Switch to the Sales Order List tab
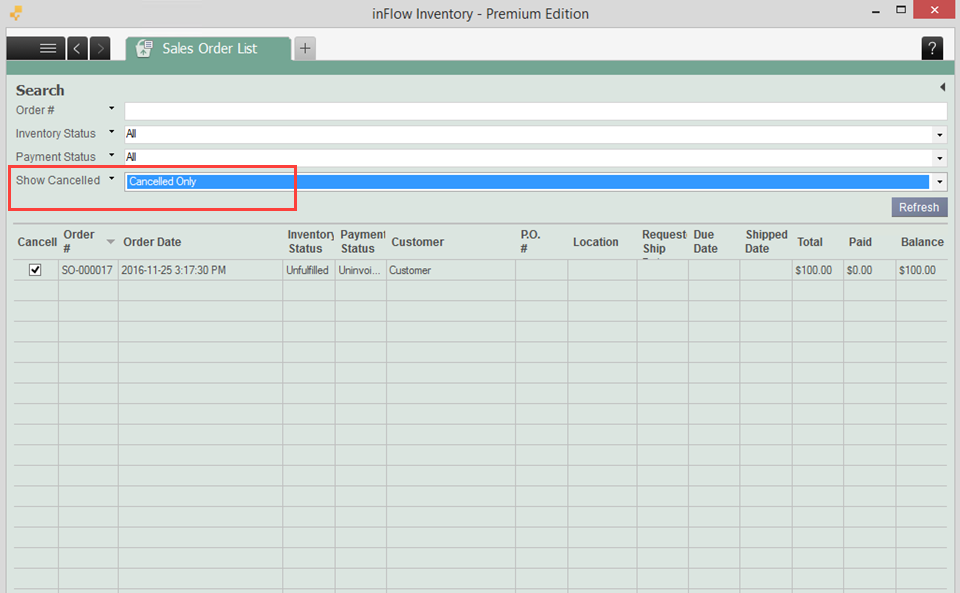 click(208, 48)
